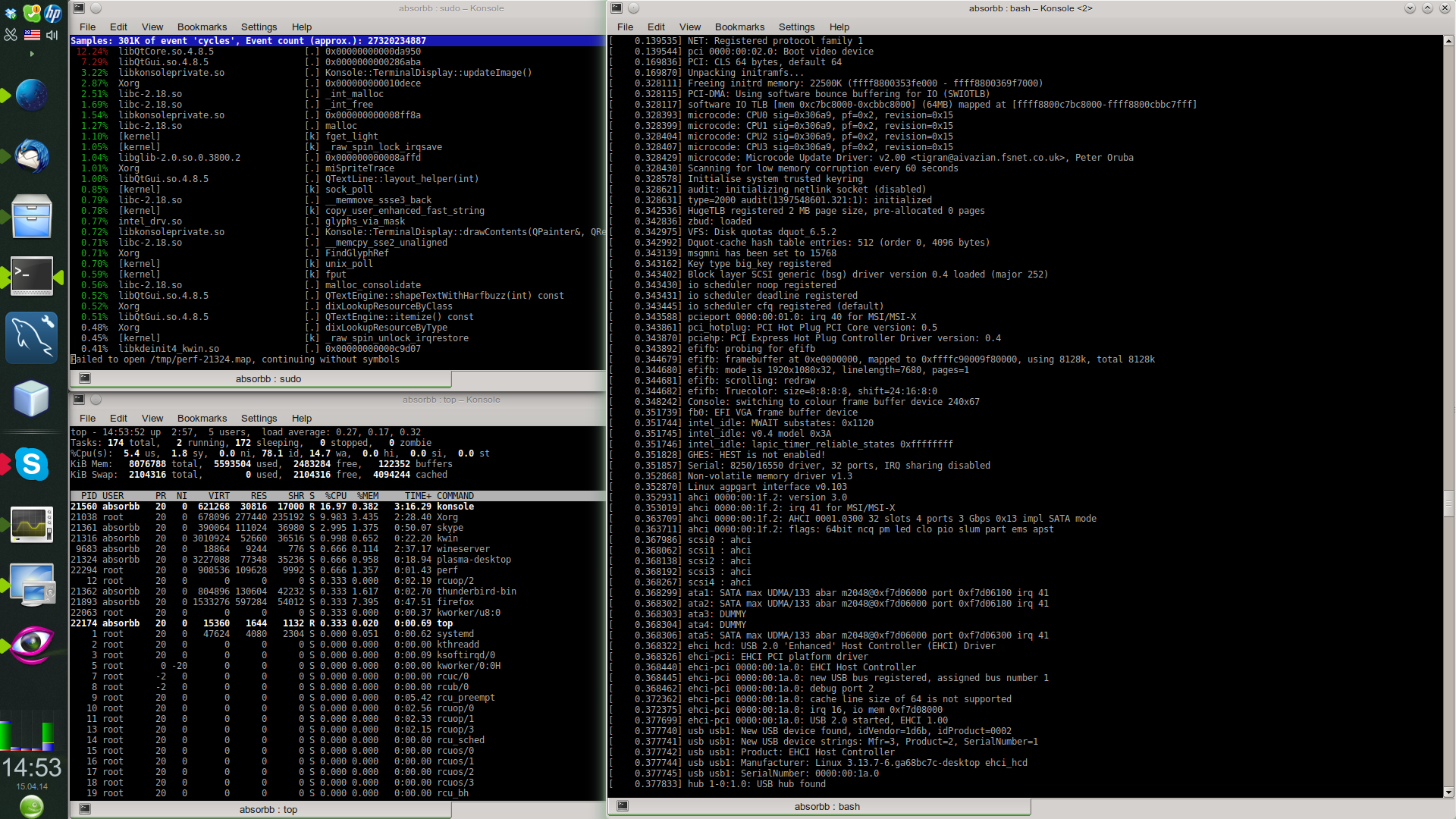Click the bash Konsole vertical scrollbar
1456x819 pixels.
tap(1448, 503)
